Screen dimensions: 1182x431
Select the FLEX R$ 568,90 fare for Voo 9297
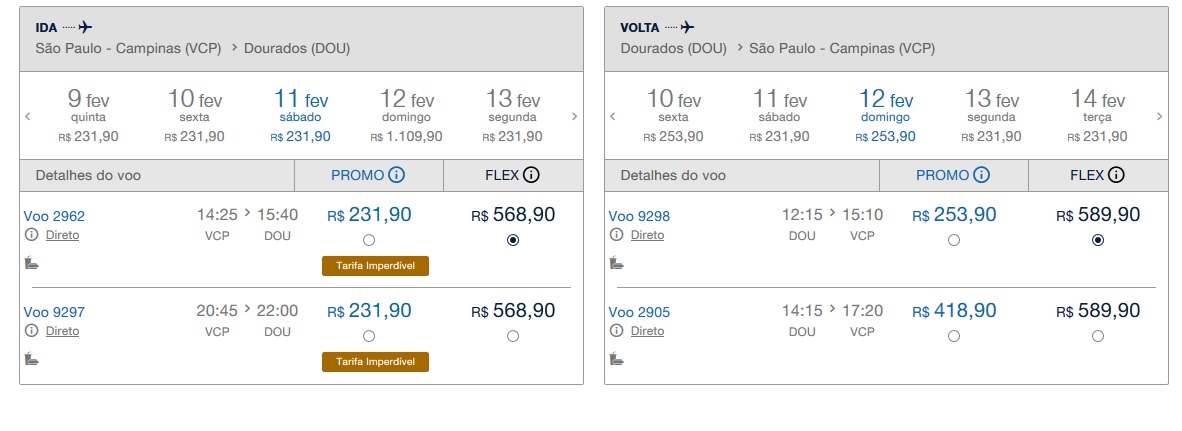pyautogui.click(x=513, y=336)
